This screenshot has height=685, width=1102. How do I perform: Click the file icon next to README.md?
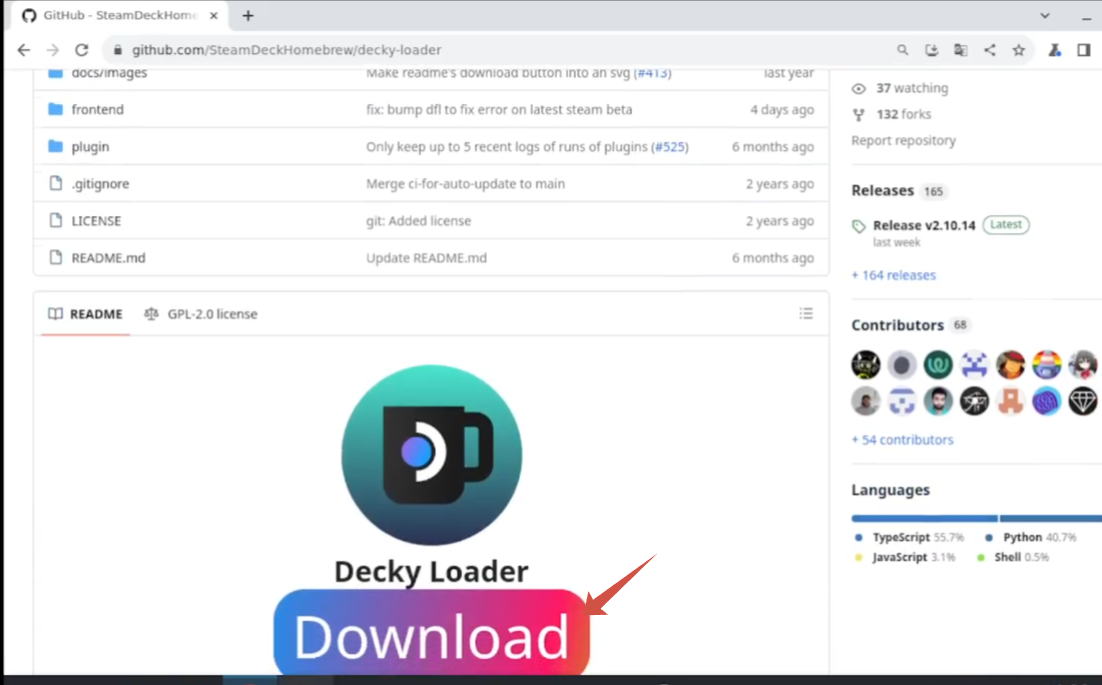pyautogui.click(x=55, y=257)
